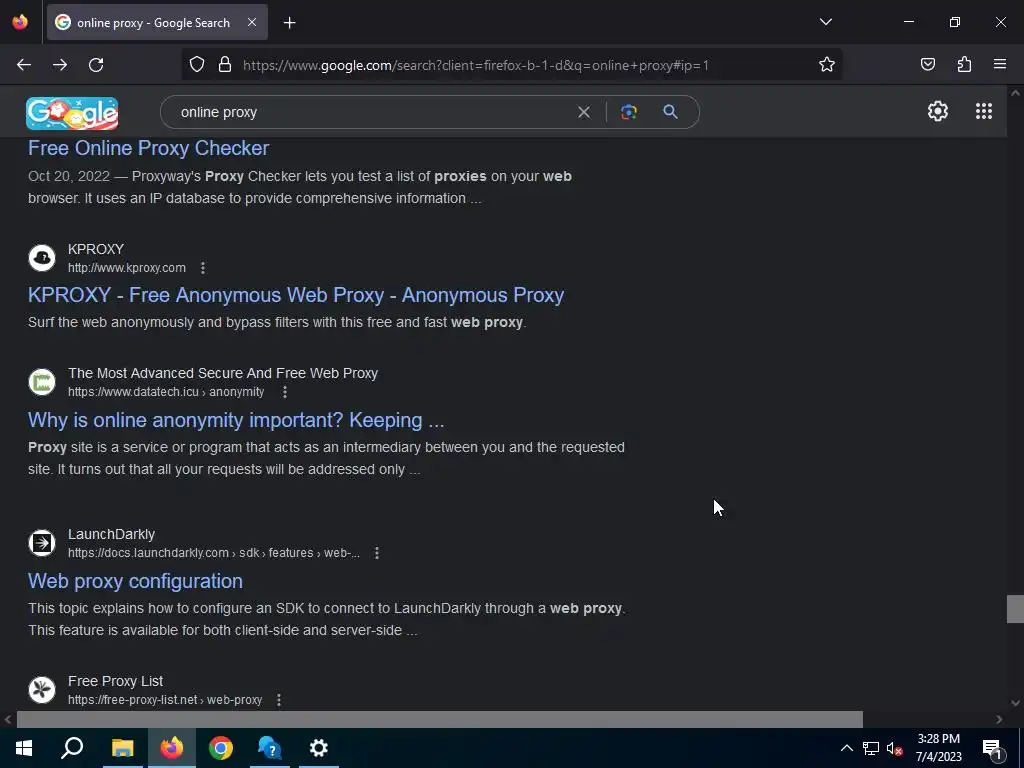The width and height of the screenshot is (1024, 768).
Task: Click the Free Proxy List favicon
Action: 42,690
